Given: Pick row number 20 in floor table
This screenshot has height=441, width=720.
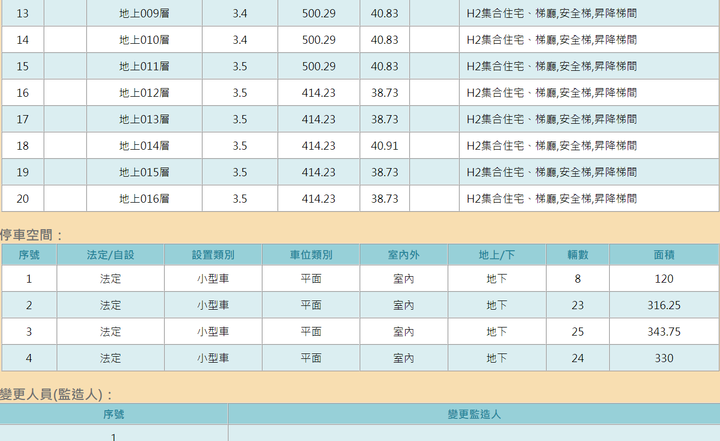Looking at the screenshot, I should click(x=22, y=199).
